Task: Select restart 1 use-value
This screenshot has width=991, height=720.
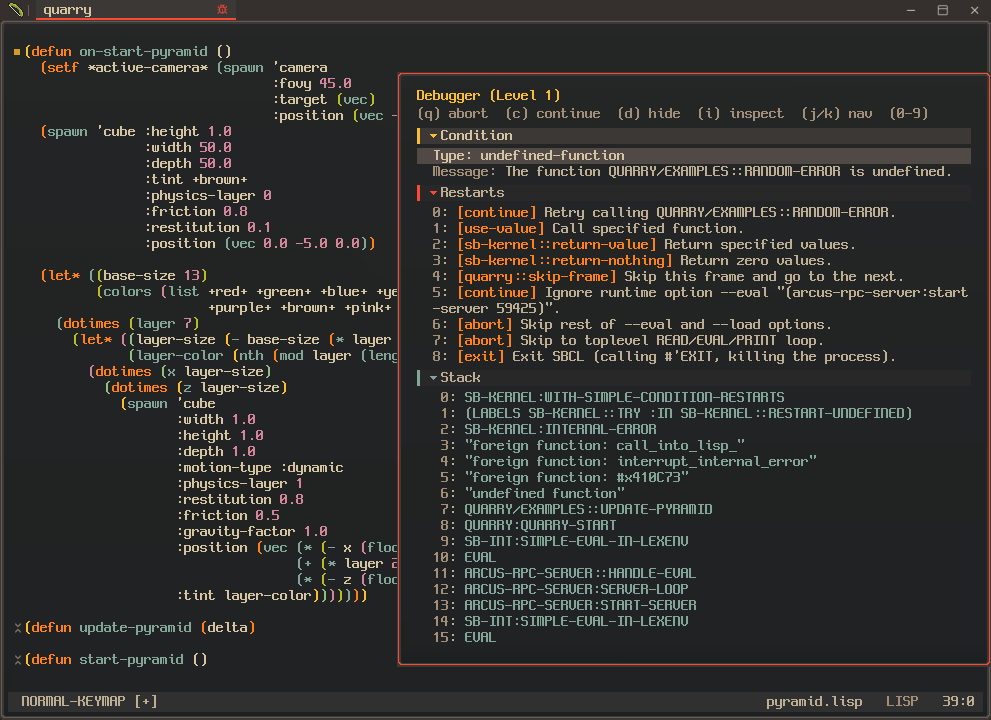Action: point(500,229)
